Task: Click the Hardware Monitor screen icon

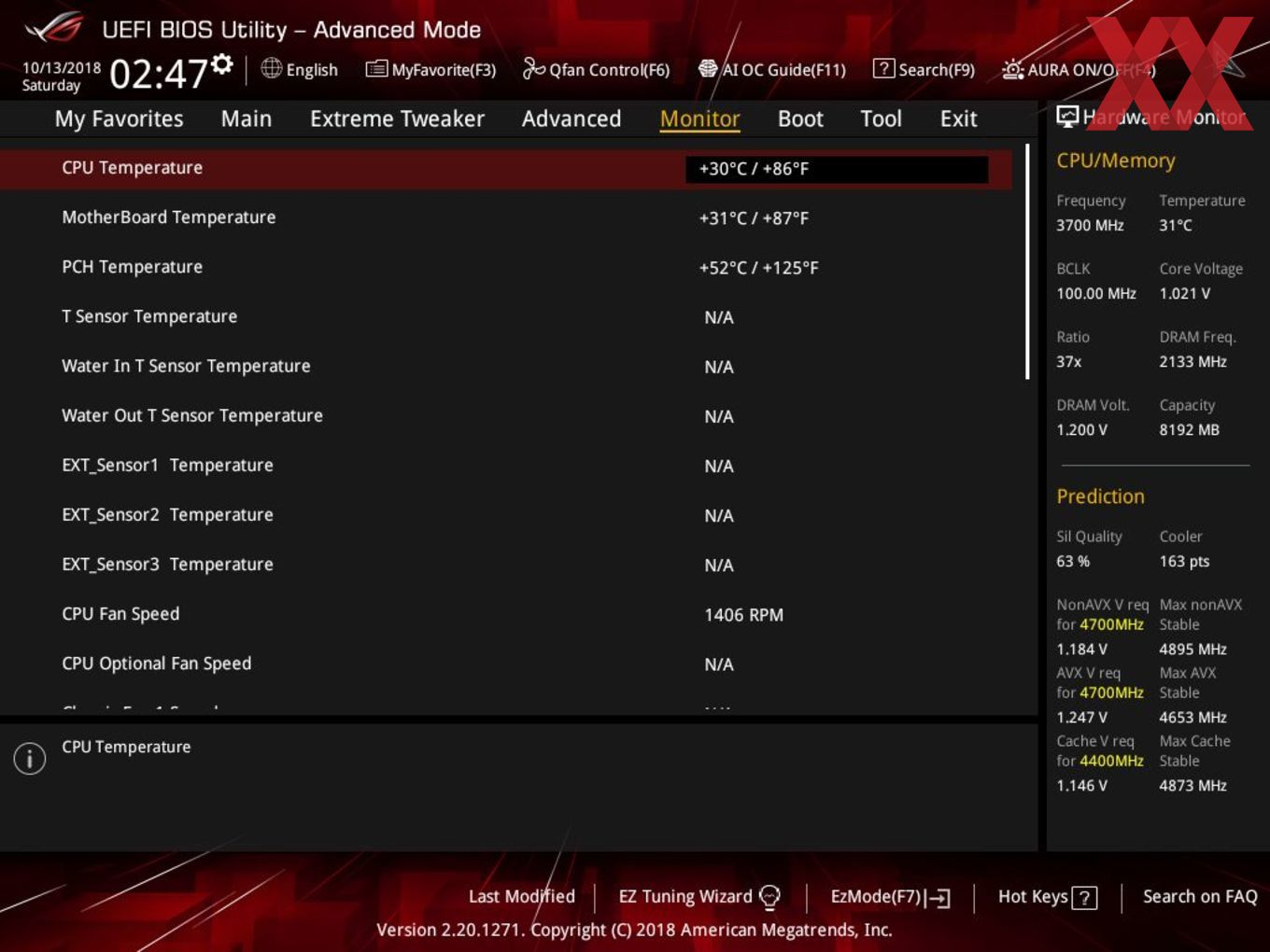Action: [1067, 116]
